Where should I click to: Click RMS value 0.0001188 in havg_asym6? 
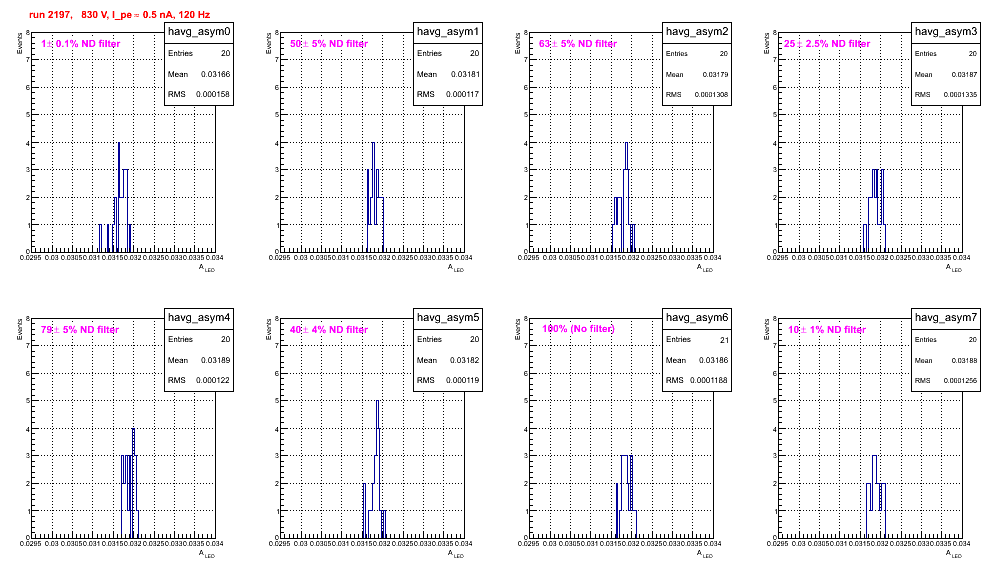[x=709, y=380]
